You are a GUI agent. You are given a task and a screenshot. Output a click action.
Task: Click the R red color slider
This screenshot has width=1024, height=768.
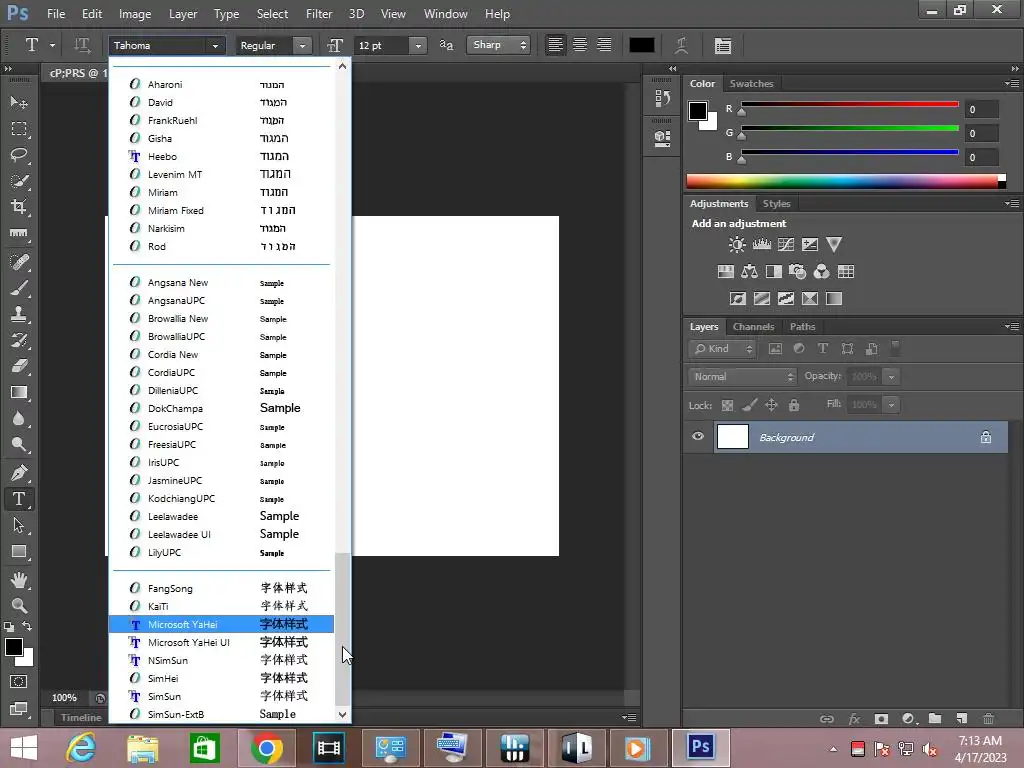[x=850, y=105]
